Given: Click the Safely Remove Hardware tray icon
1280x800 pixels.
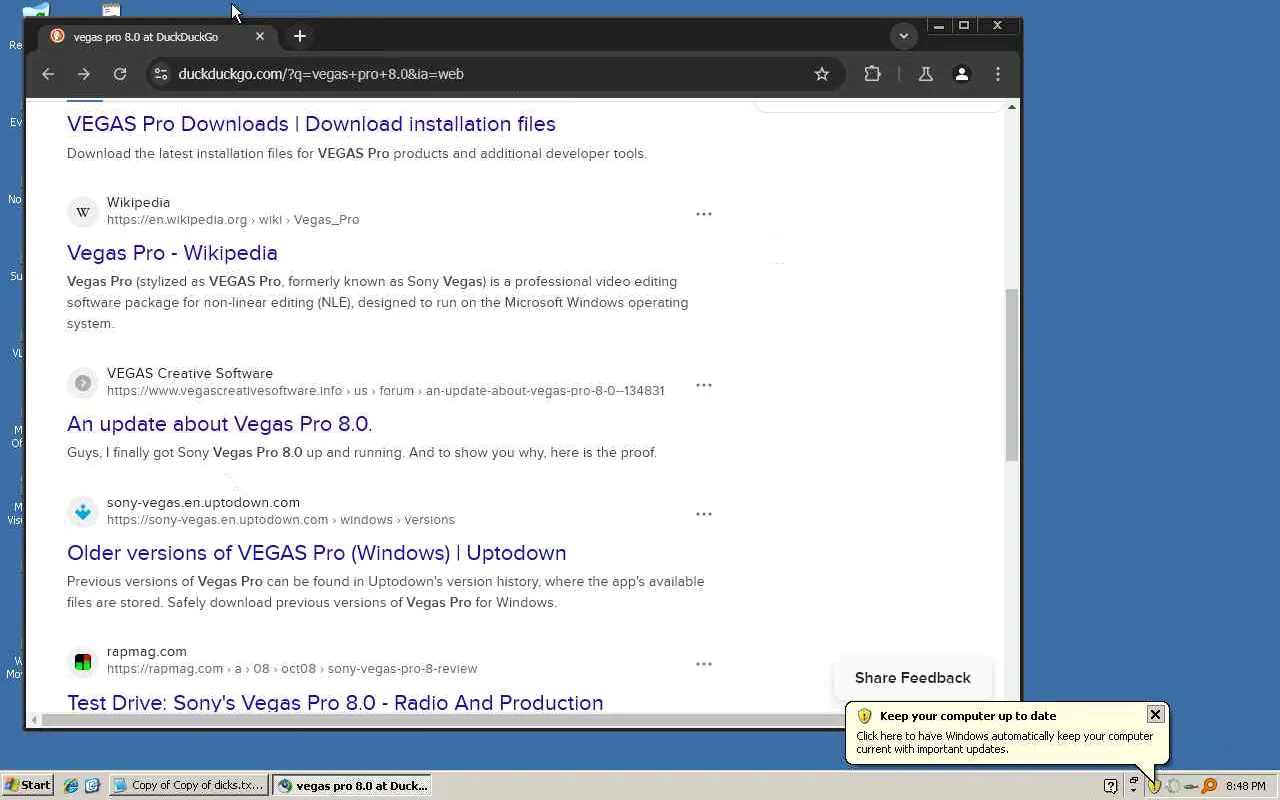Looking at the screenshot, I should (x=1190, y=786).
